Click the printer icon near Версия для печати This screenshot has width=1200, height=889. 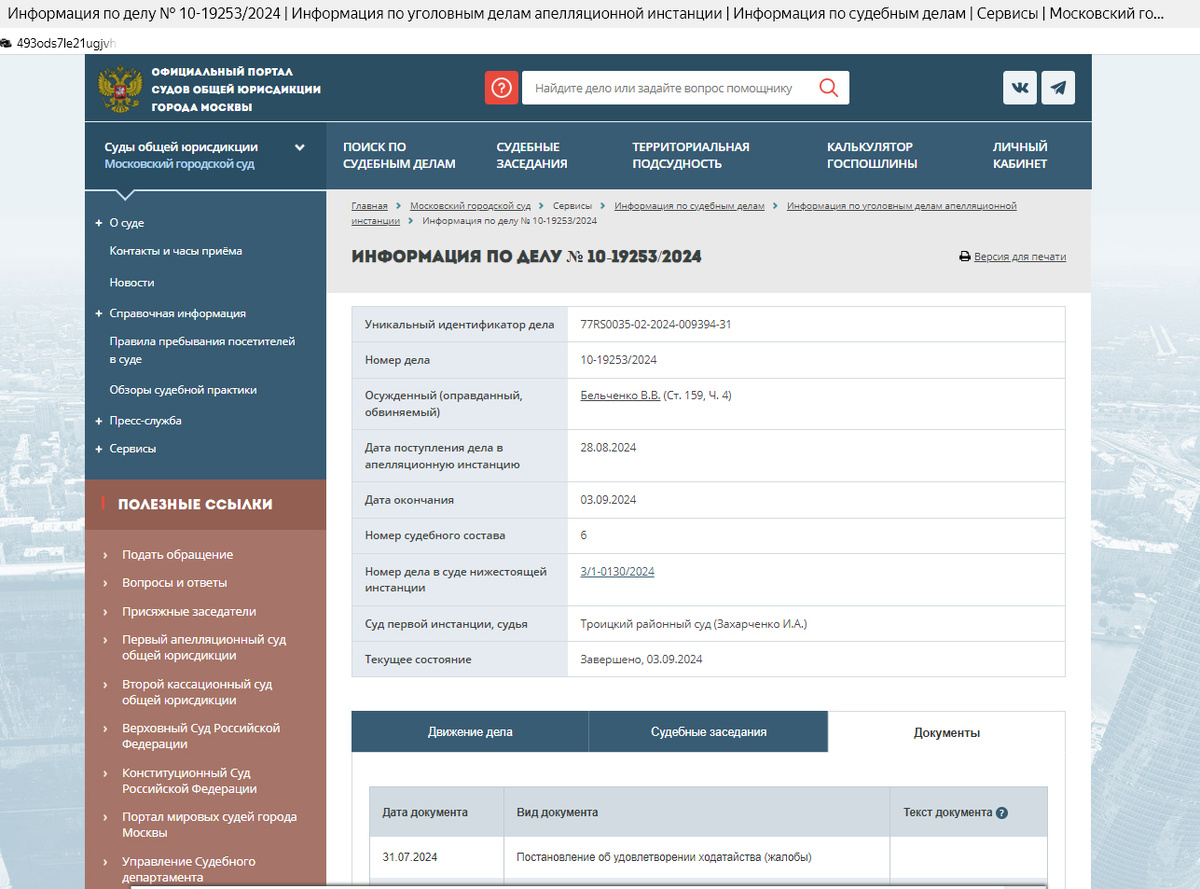tap(965, 257)
